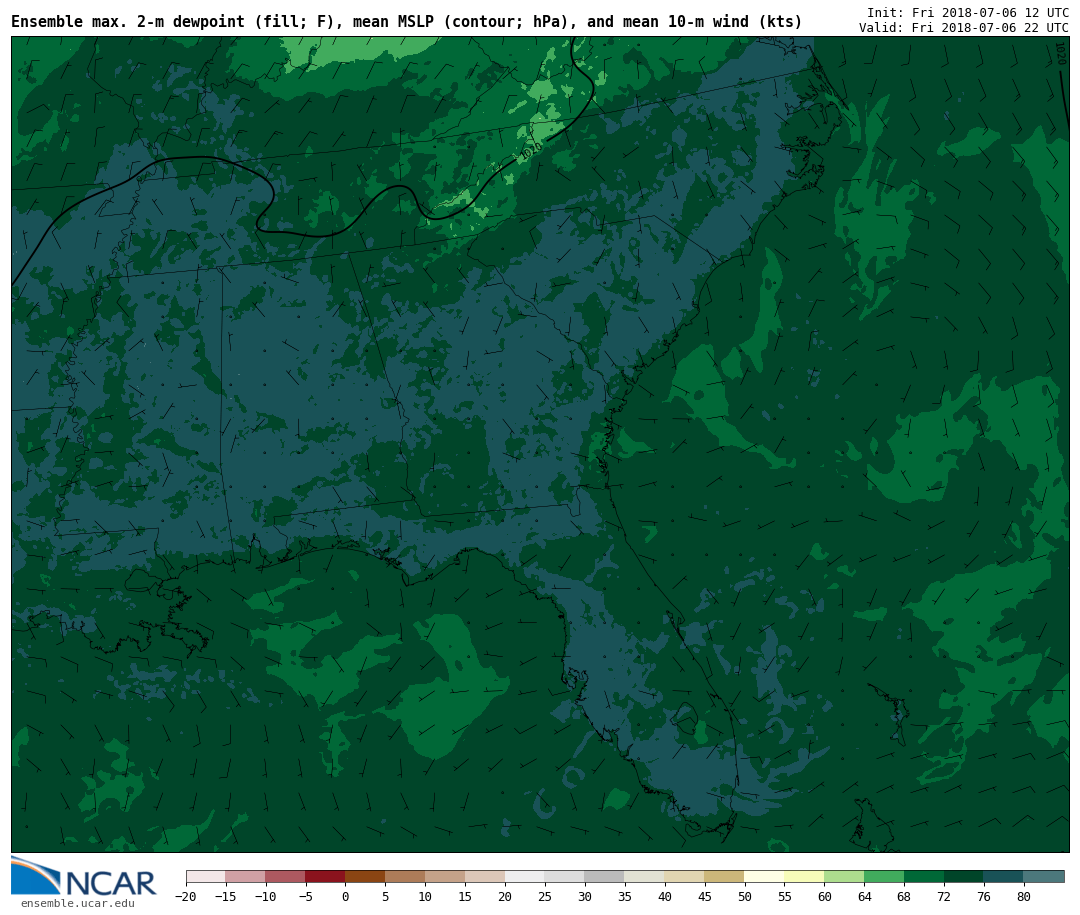Click the khaki swatch between 45 and 50

click(725, 876)
